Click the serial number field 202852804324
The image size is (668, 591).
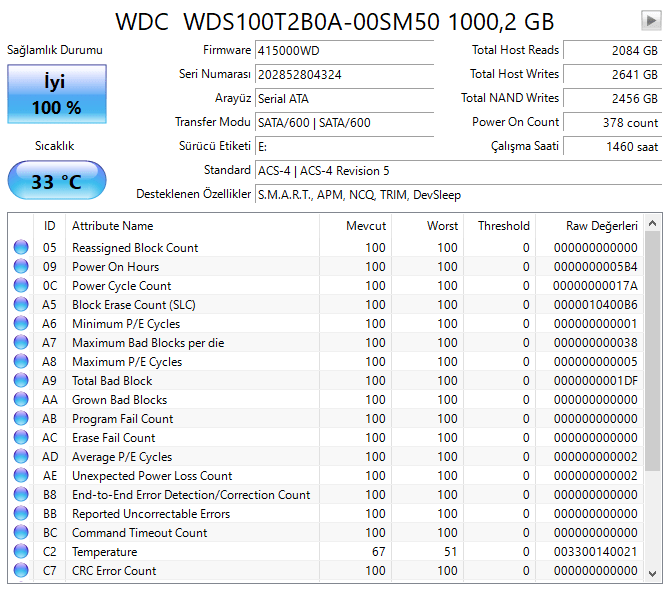click(x=344, y=75)
